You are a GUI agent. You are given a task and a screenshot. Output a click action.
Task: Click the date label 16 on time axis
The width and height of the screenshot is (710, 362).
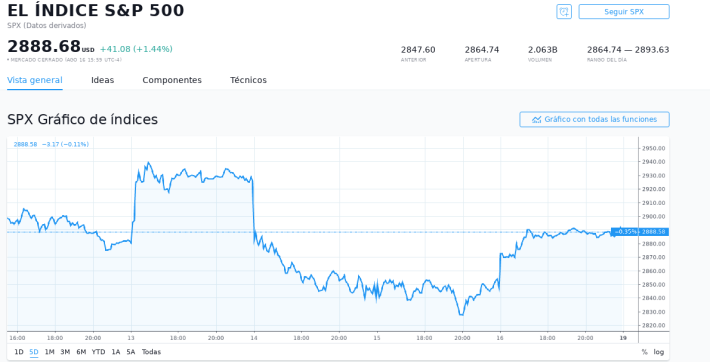(x=500, y=338)
